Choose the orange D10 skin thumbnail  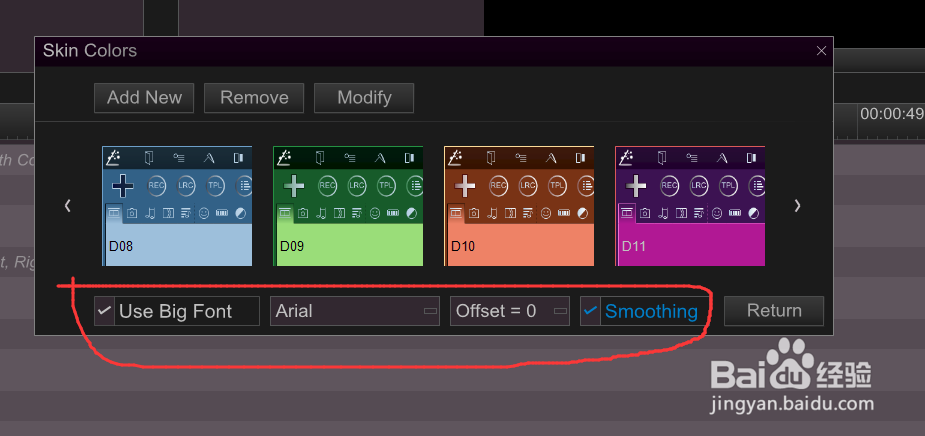[519, 206]
